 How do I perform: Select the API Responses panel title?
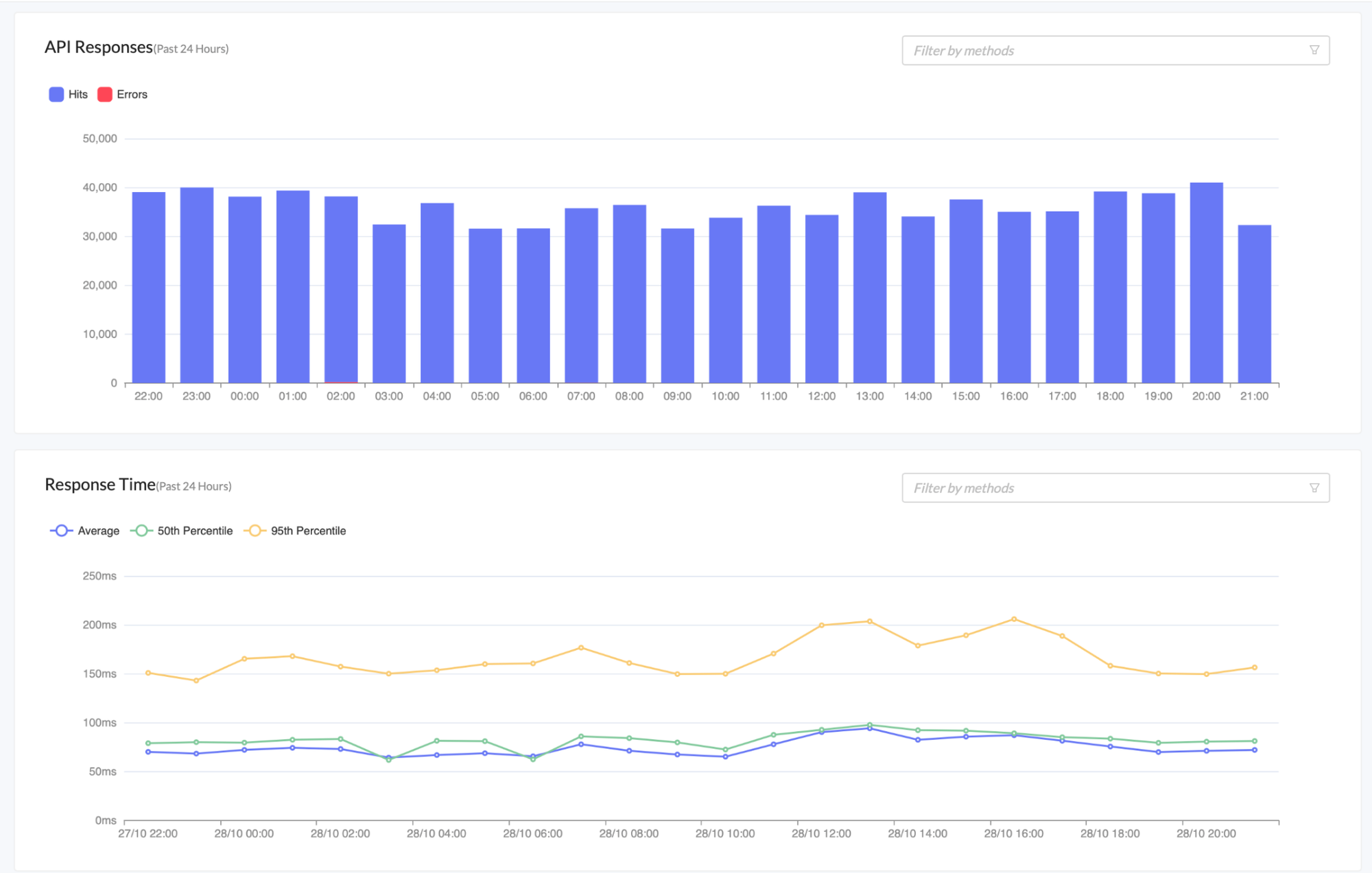click(98, 48)
